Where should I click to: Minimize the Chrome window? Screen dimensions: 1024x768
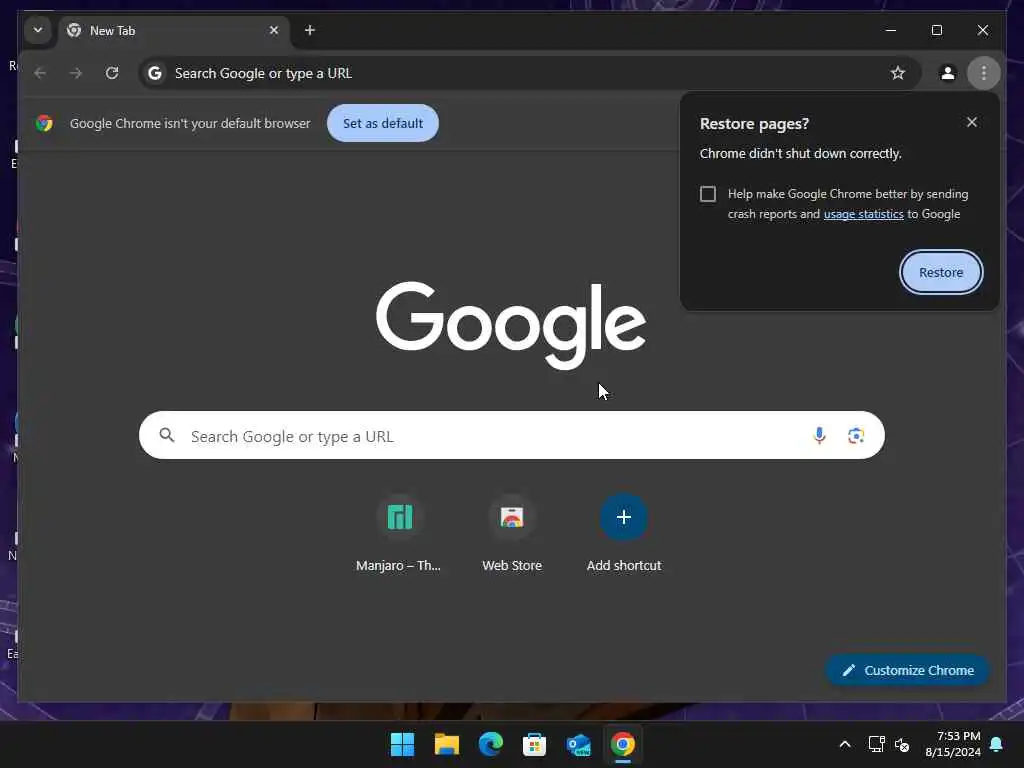[x=891, y=30]
